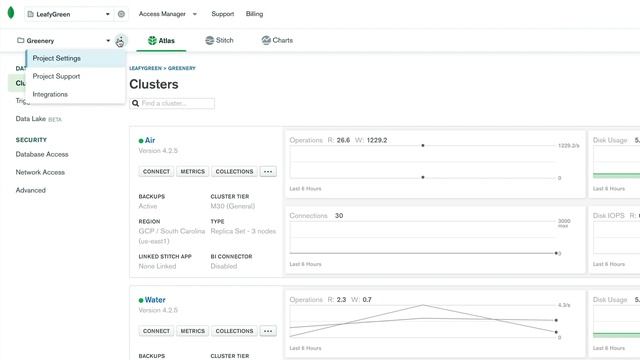Connect to the Air cluster
The width and height of the screenshot is (640, 360).
tap(156, 171)
